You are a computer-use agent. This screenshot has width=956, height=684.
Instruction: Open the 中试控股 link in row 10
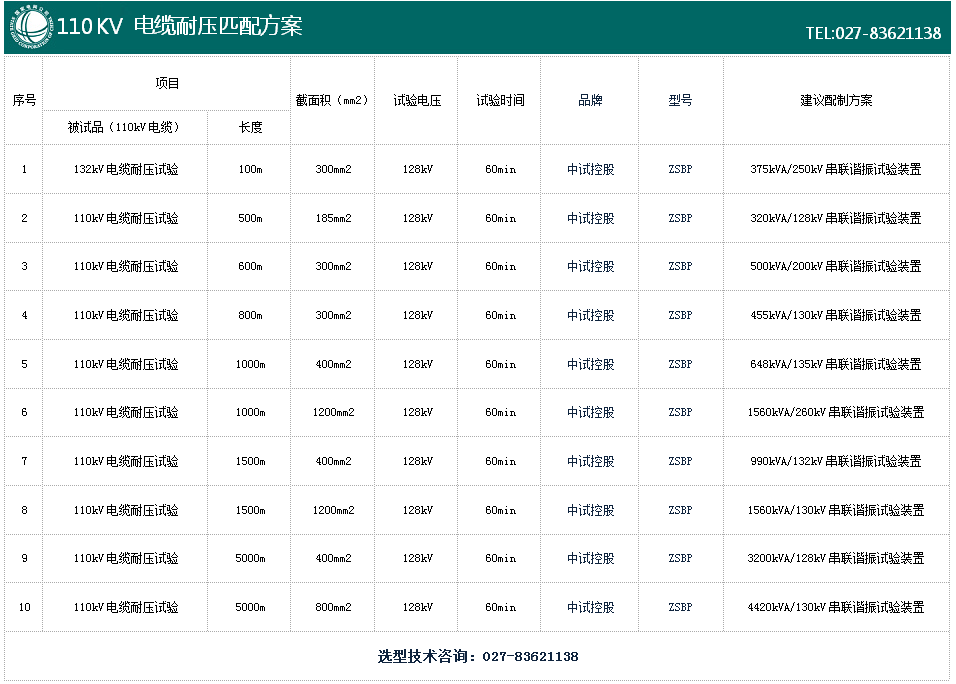coord(590,607)
